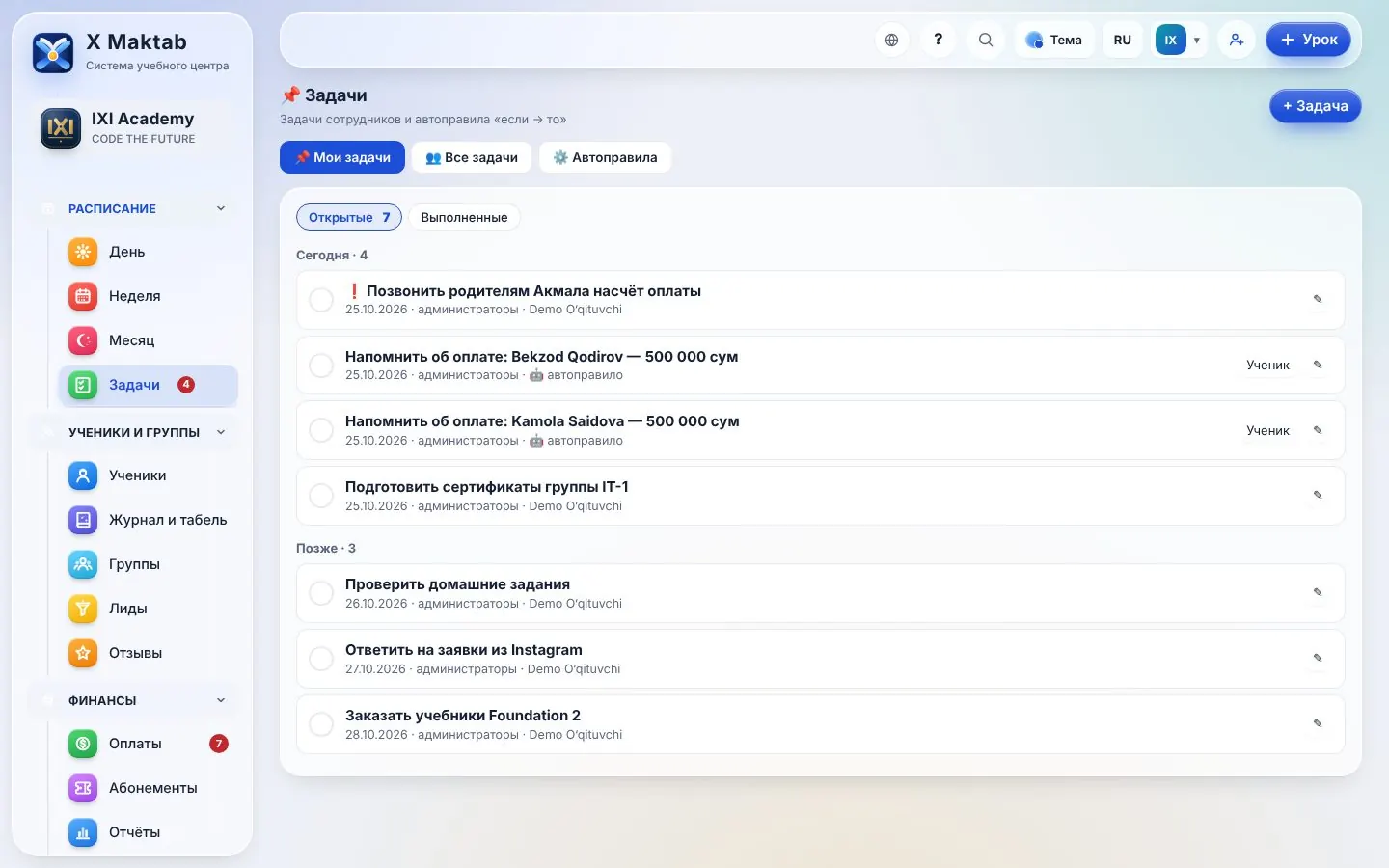Open search with the magnifier icon

(x=985, y=40)
